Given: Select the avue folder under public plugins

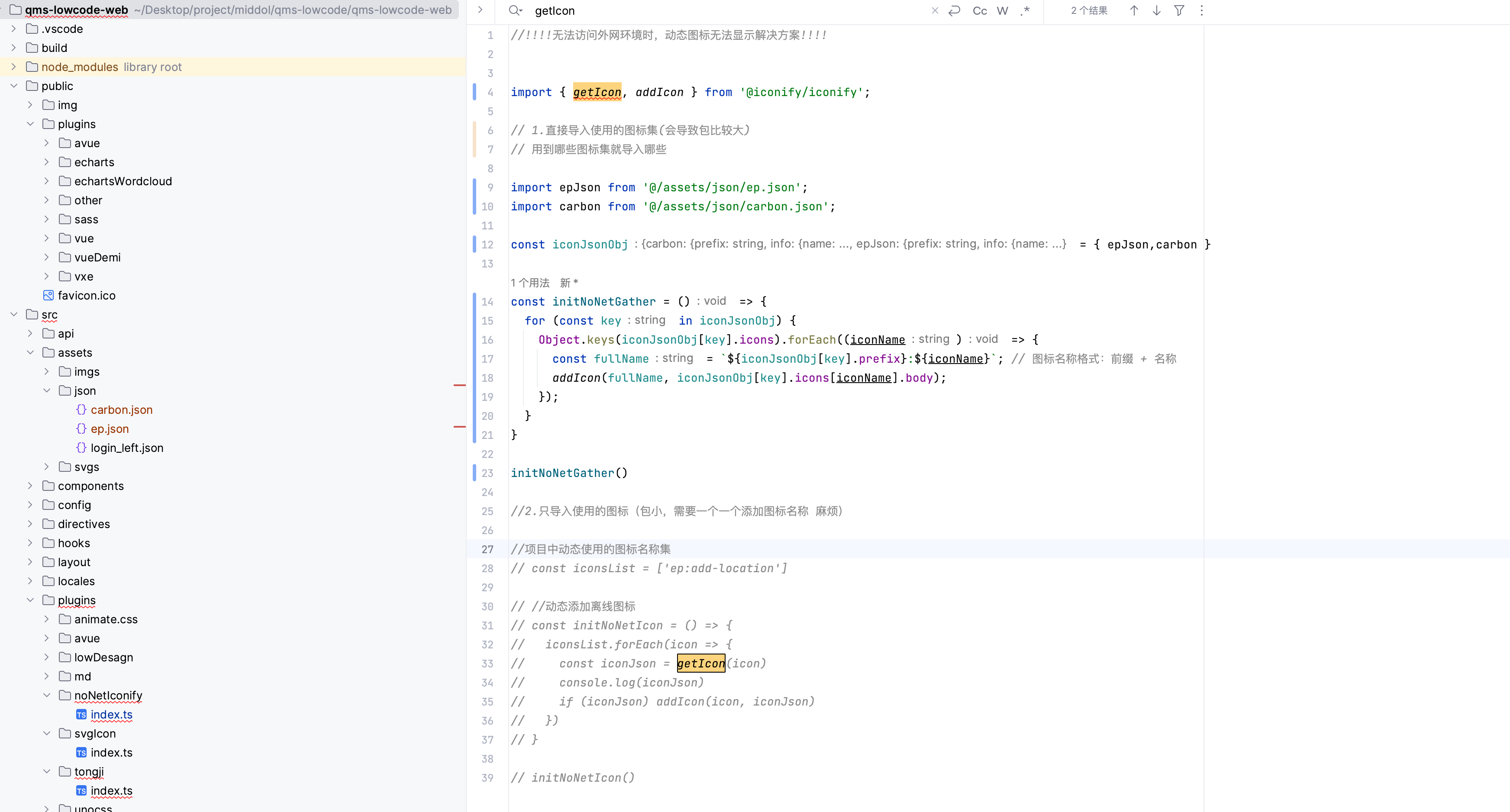Looking at the screenshot, I should click(x=87, y=143).
